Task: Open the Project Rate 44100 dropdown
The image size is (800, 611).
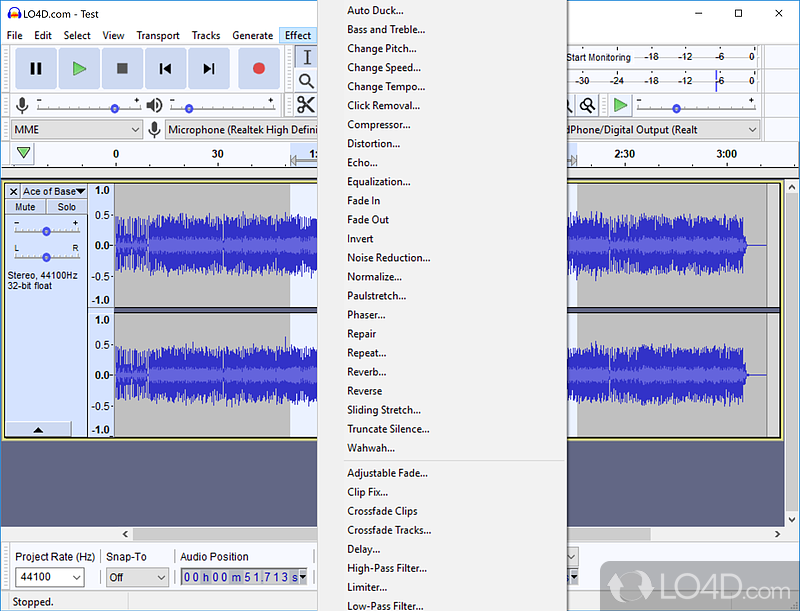Action: pyautogui.click(x=49, y=577)
